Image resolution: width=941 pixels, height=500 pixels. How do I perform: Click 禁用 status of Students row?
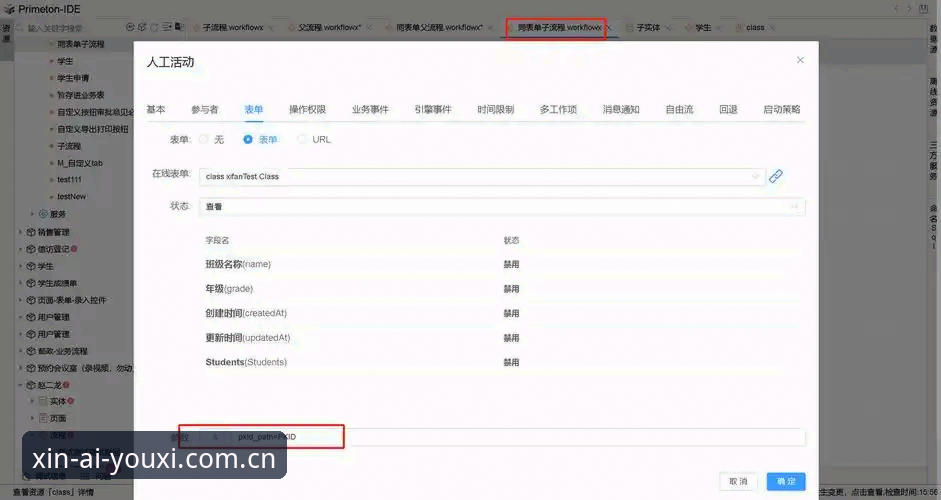pyautogui.click(x=511, y=363)
